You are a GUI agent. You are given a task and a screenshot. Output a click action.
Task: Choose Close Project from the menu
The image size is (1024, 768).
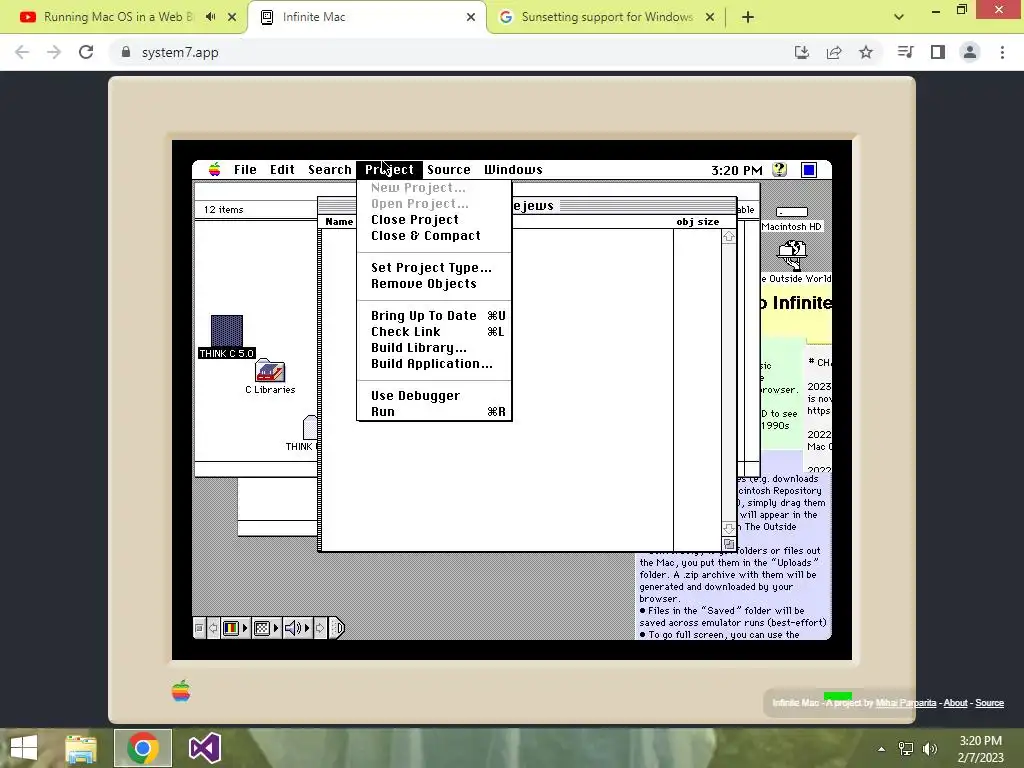(434, 220)
